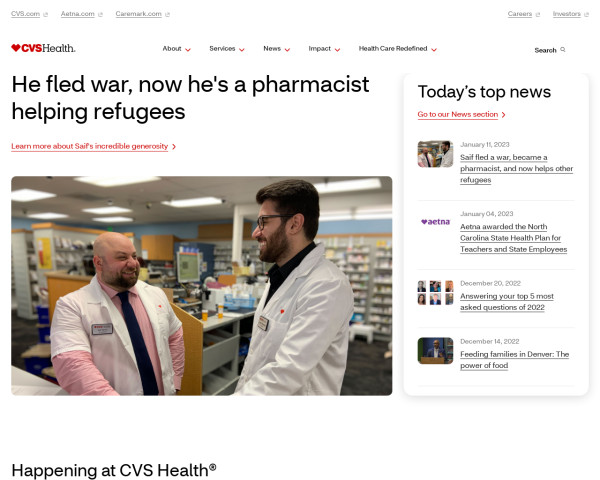The height and width of the screenshot is (480, 600).
Task: Click the Saif pharmacist news thumbnail
Action: (x=435, y=154)
